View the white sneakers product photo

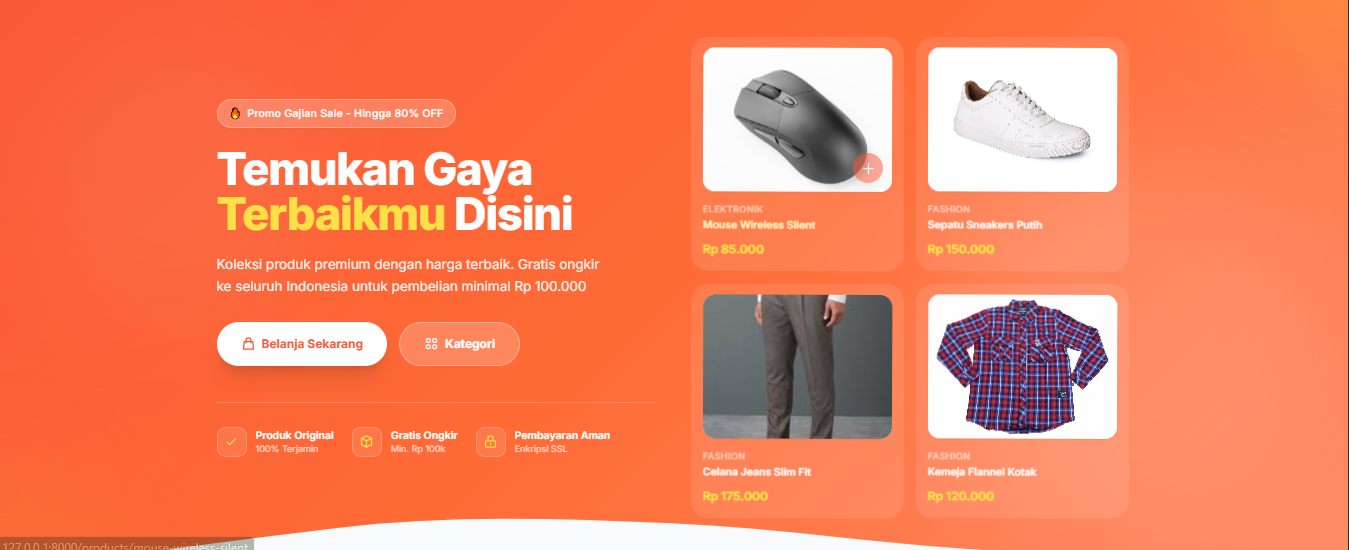(x=1022, y=120)
